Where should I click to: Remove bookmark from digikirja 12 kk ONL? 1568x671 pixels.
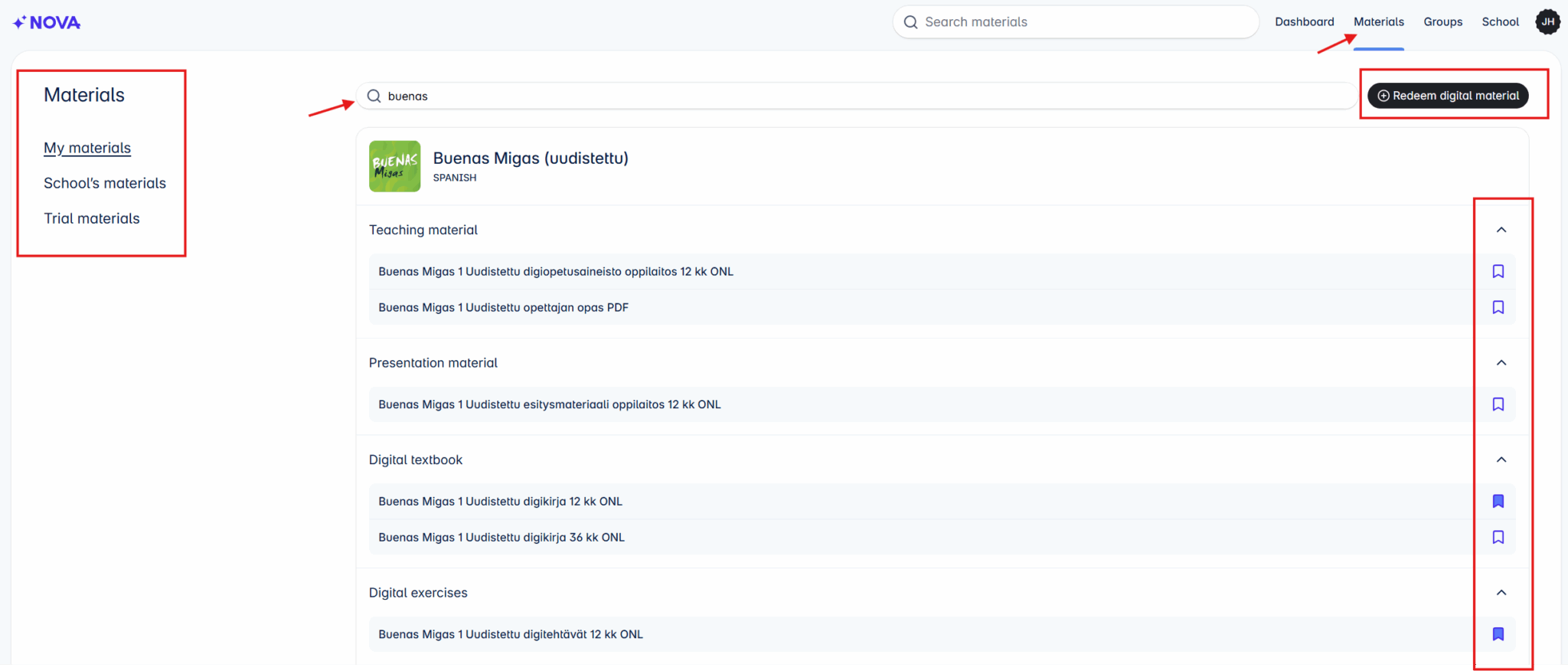pyautogui.click(x=1498, y=501)
